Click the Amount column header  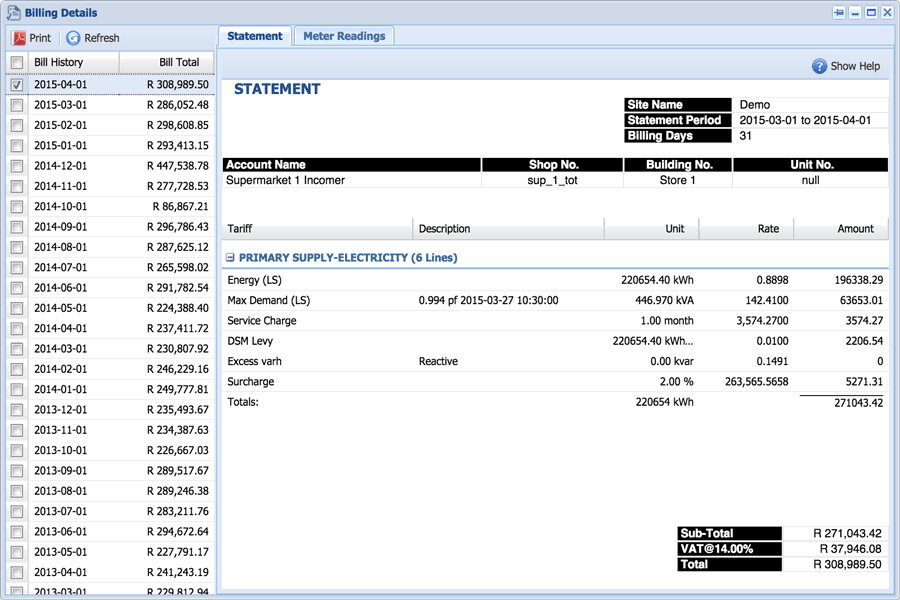[841, 229]
